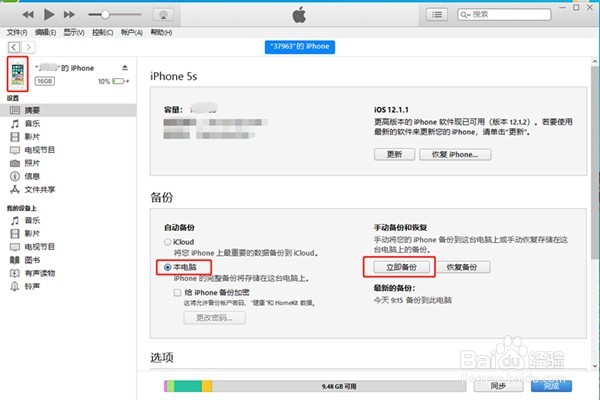
Task: Select the iCloud backup radio button
Action: 168,242
